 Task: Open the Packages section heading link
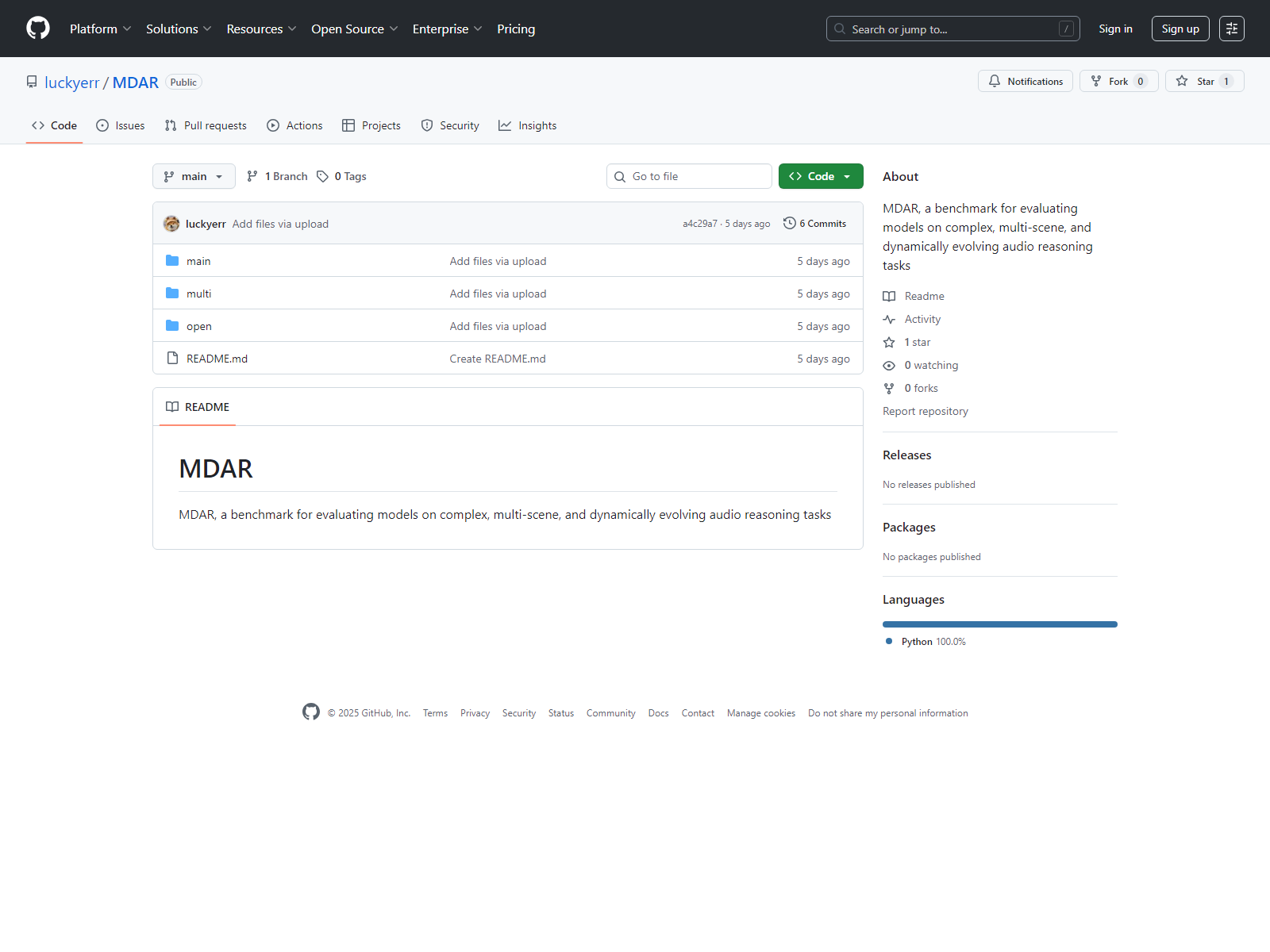(909, 528)
